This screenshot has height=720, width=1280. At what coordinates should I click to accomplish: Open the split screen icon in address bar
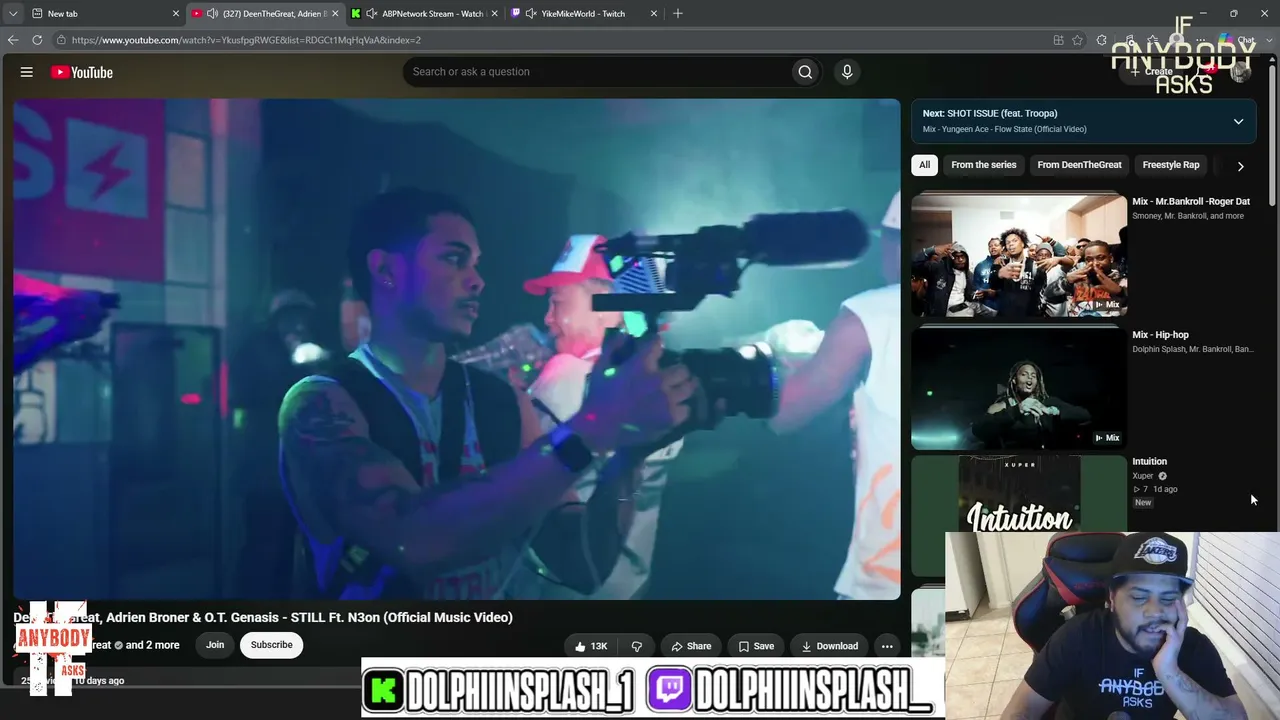pyautogui.click(x=1058, y=40)
